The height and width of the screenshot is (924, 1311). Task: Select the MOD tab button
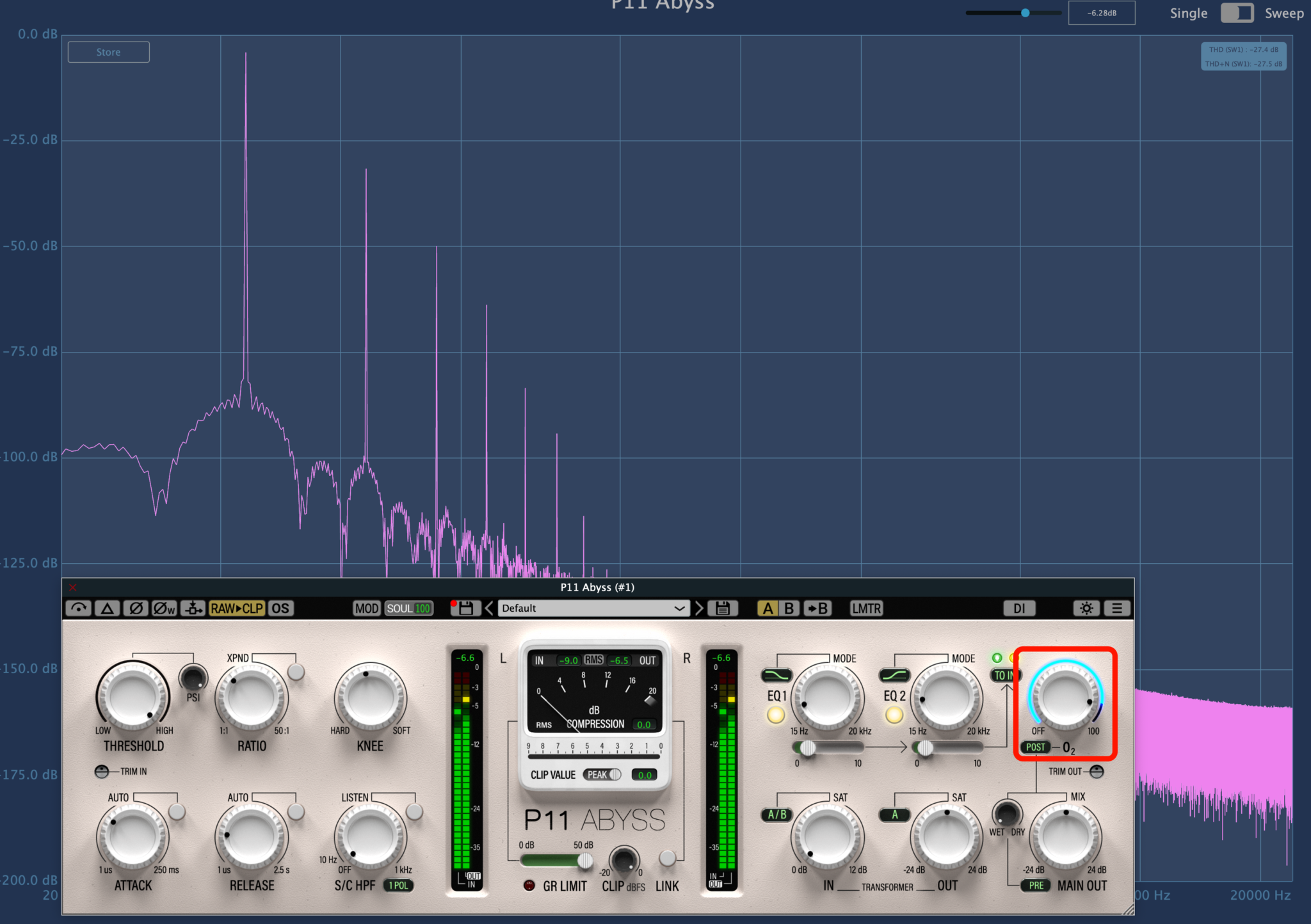[x=367, y=608]
